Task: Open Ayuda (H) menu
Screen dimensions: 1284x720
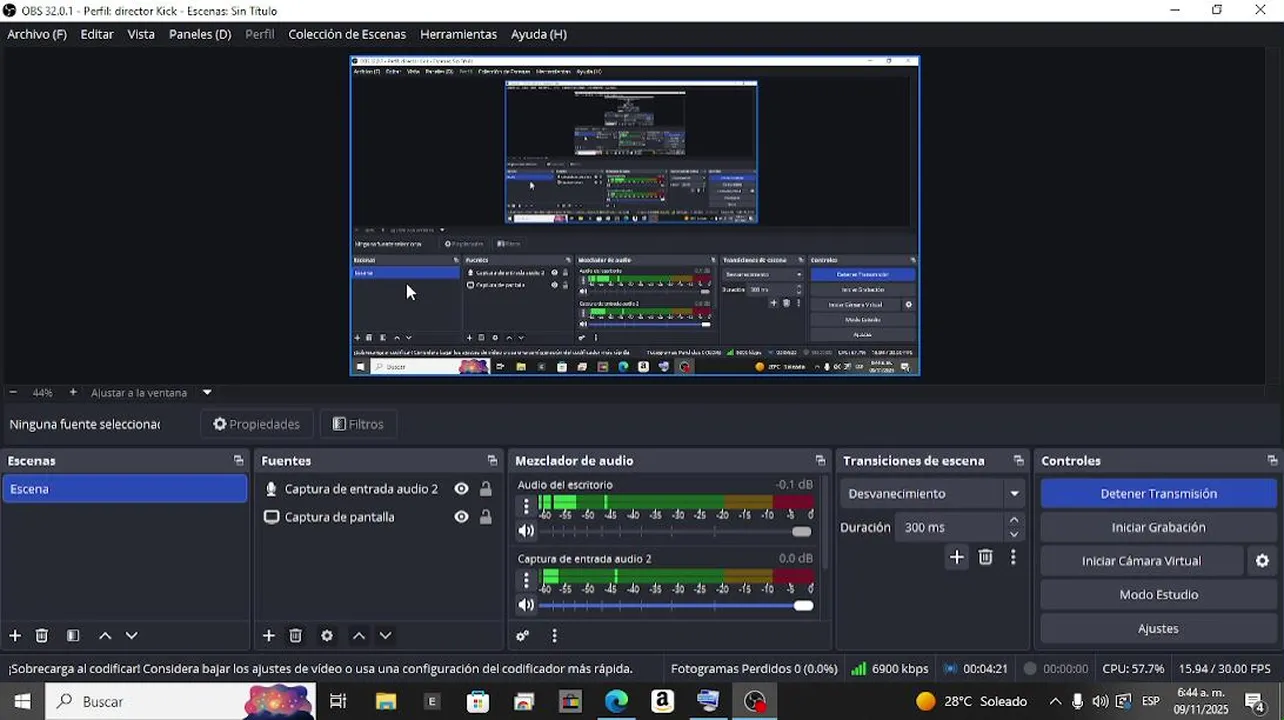Action: (x=539, y=34)
